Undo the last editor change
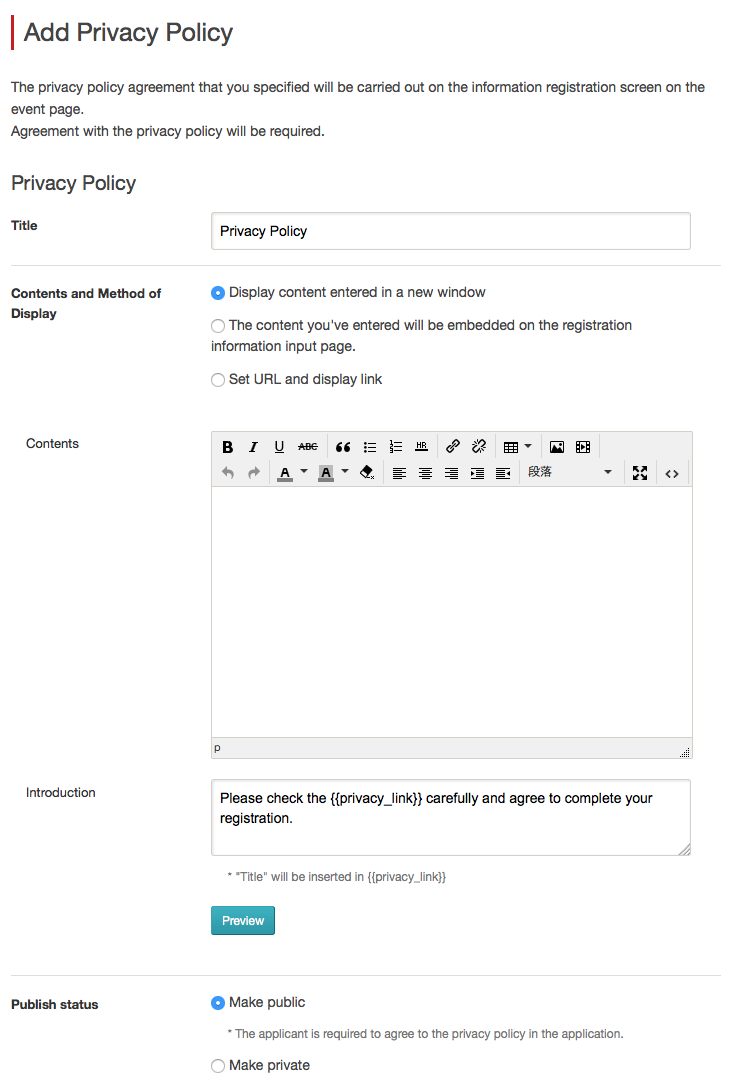Viewport: 730px width, 1090px height. pos(227,472)
